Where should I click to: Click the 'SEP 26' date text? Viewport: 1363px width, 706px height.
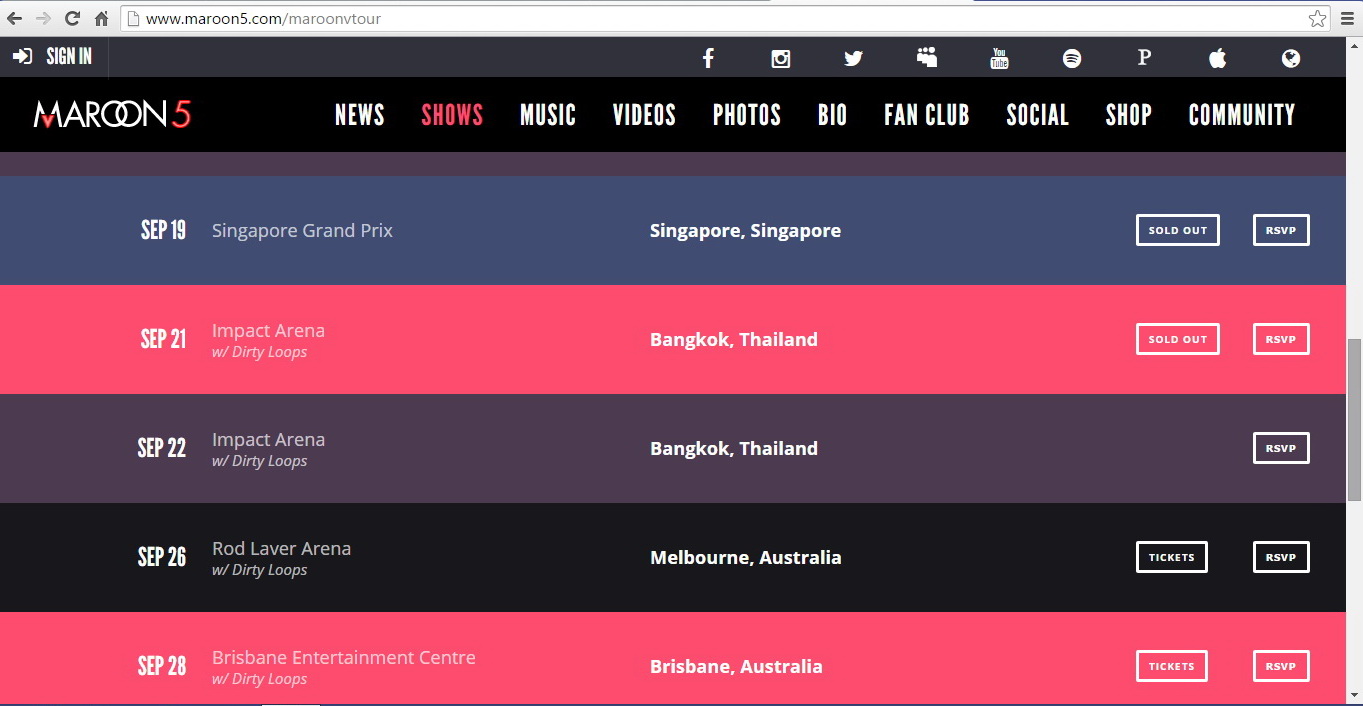[x=162, y=557]
